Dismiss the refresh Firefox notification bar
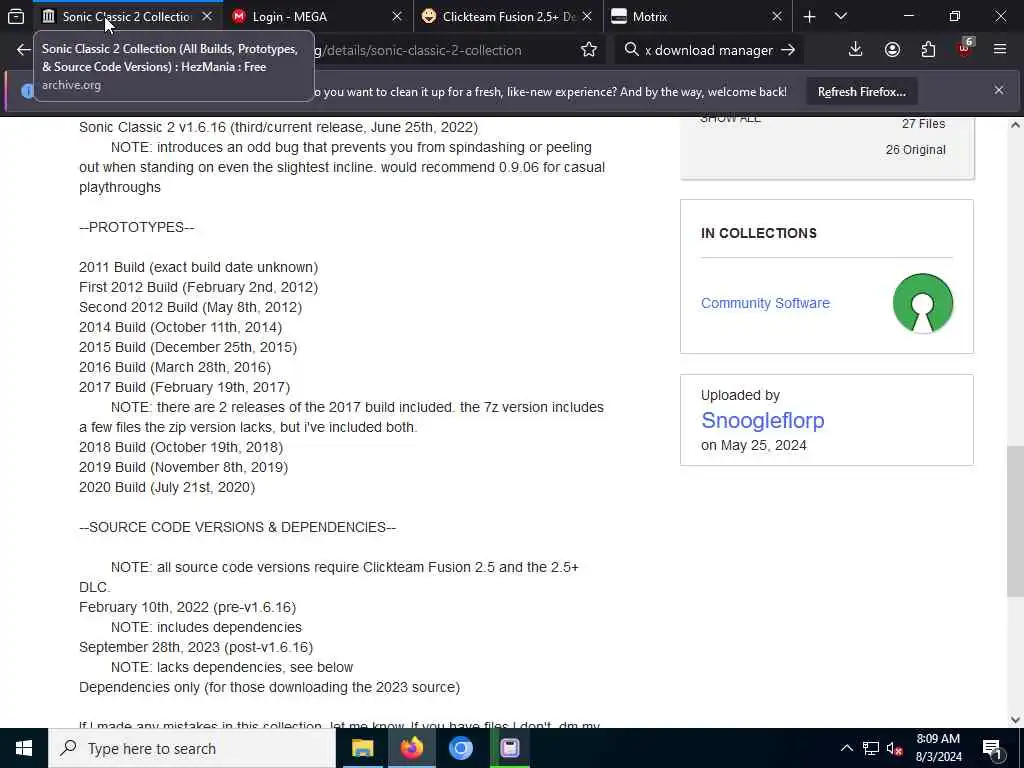 (x=999, y=91)
